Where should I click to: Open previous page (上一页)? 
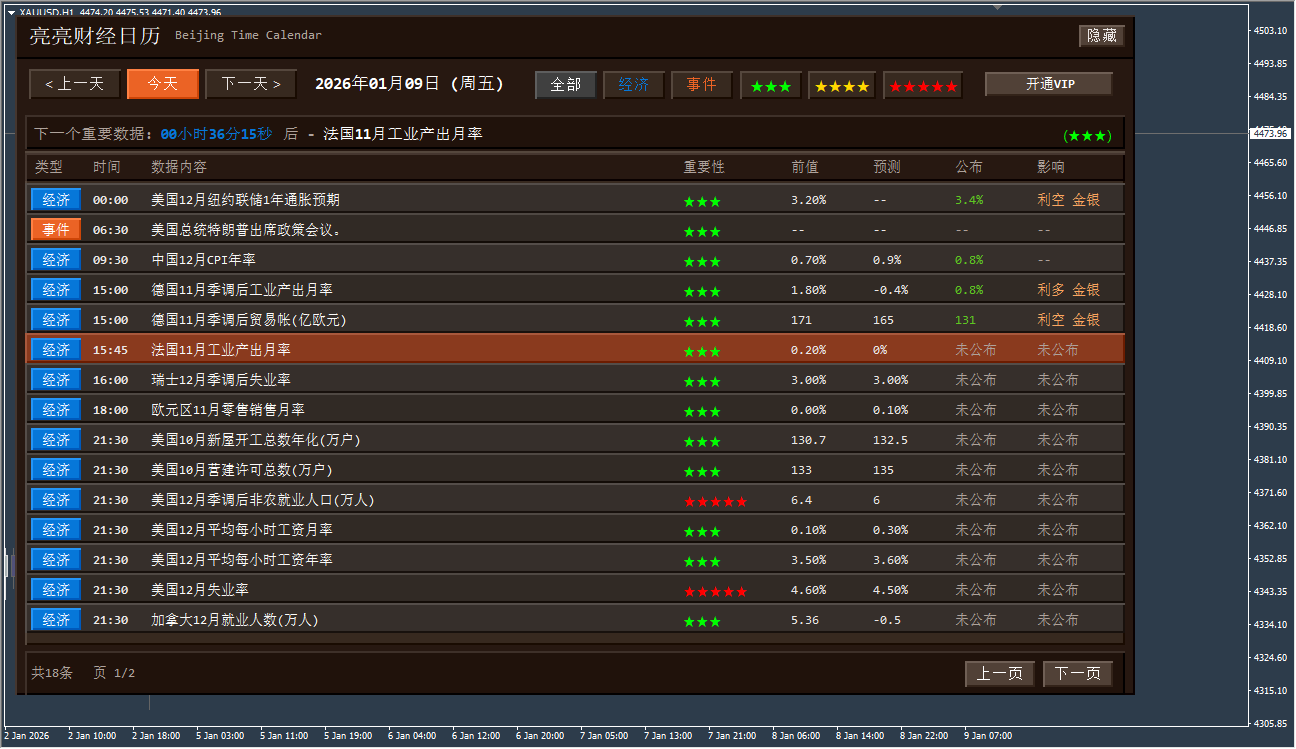coord(999,674)
